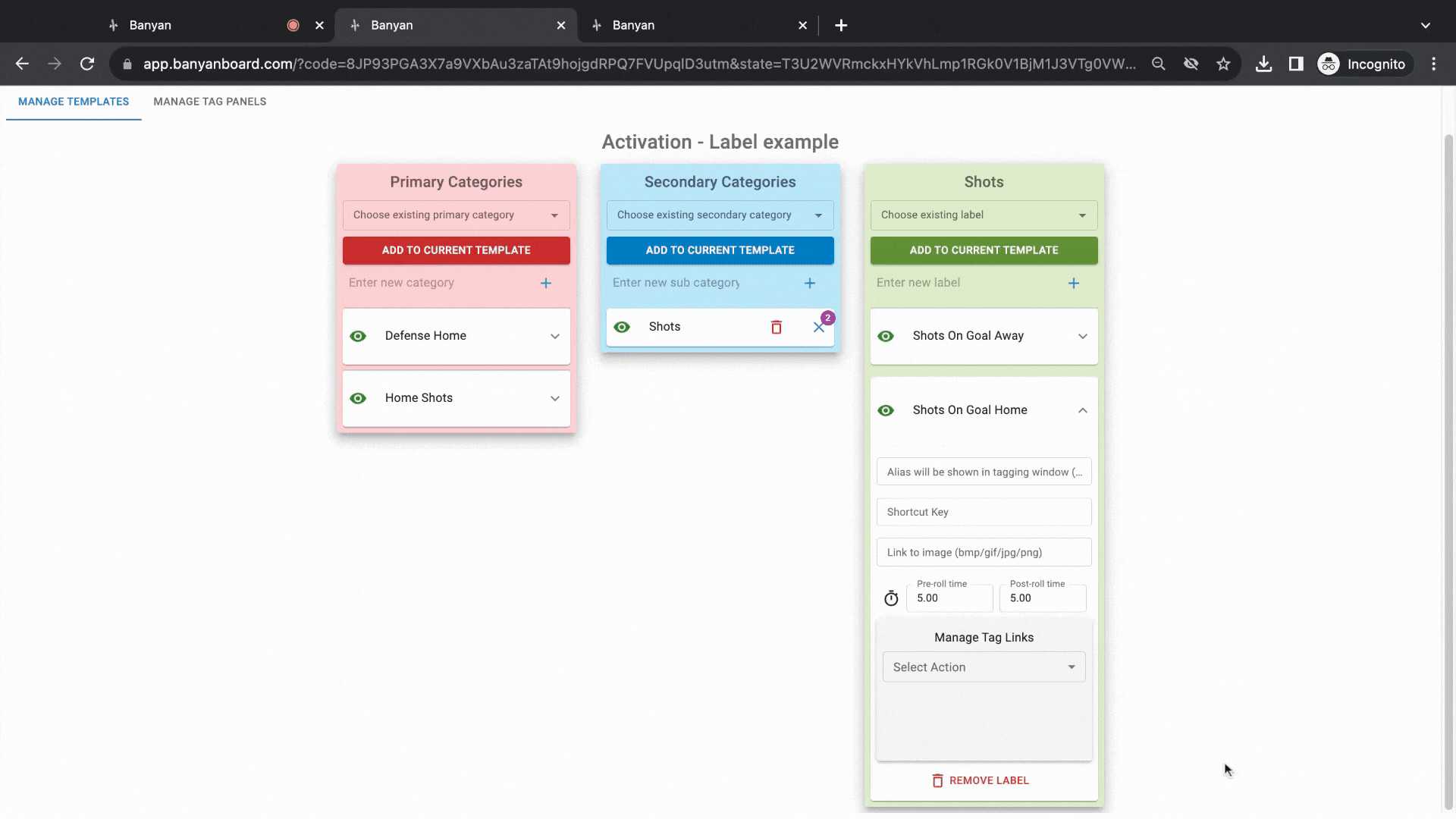Toggle visibility of Home Shots category
This screenshot has height=819, width=1456.
tap(358, 398)
